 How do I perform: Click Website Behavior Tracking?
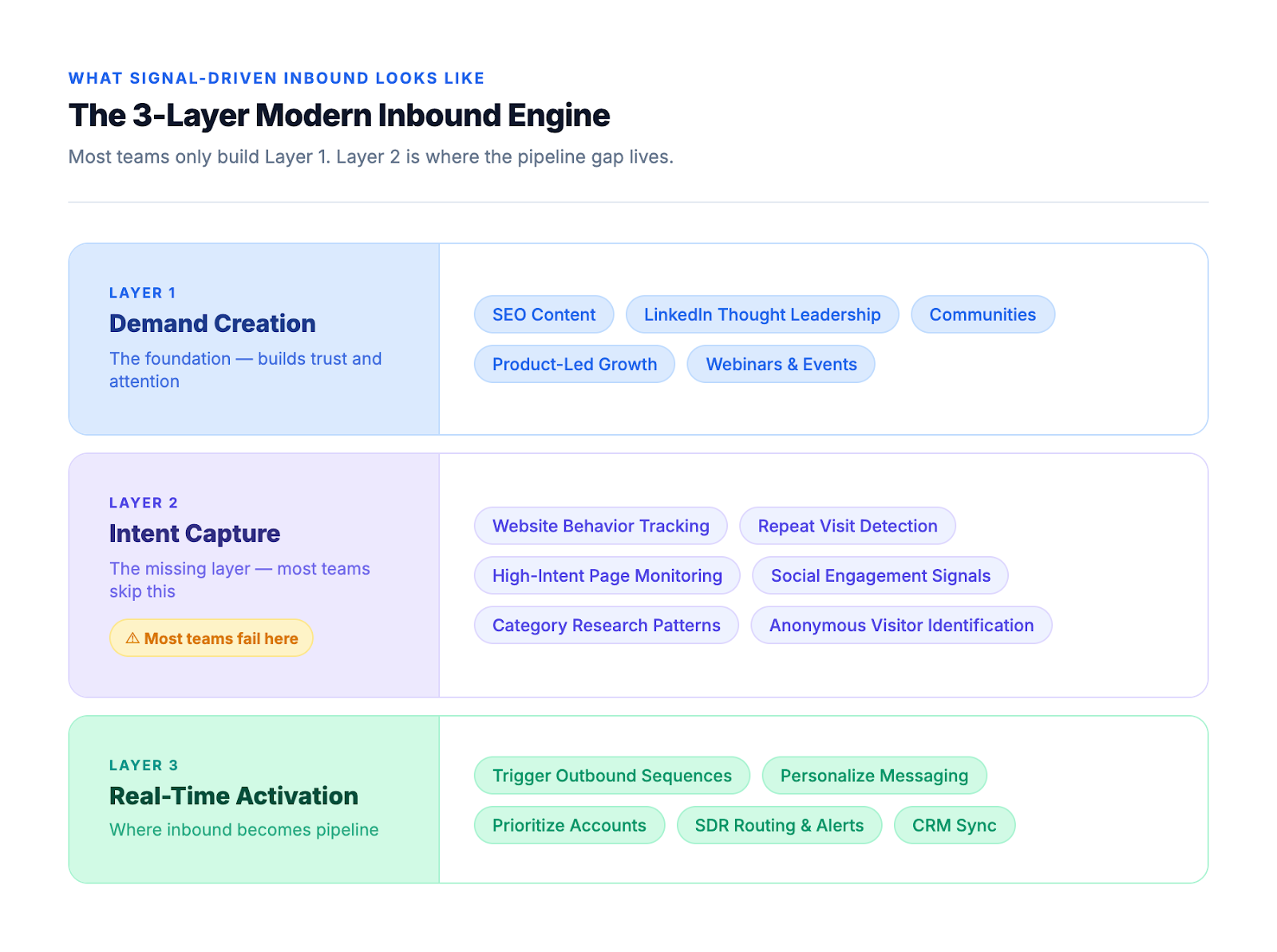[x=600, y=526]
